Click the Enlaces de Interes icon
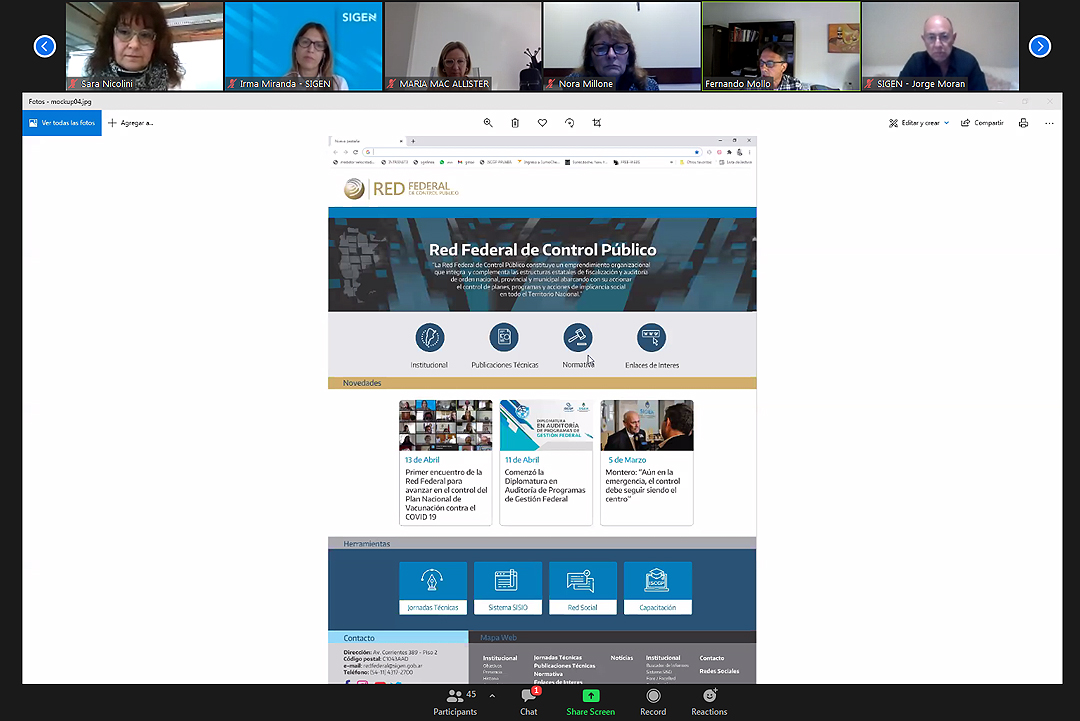 (652, 337)
